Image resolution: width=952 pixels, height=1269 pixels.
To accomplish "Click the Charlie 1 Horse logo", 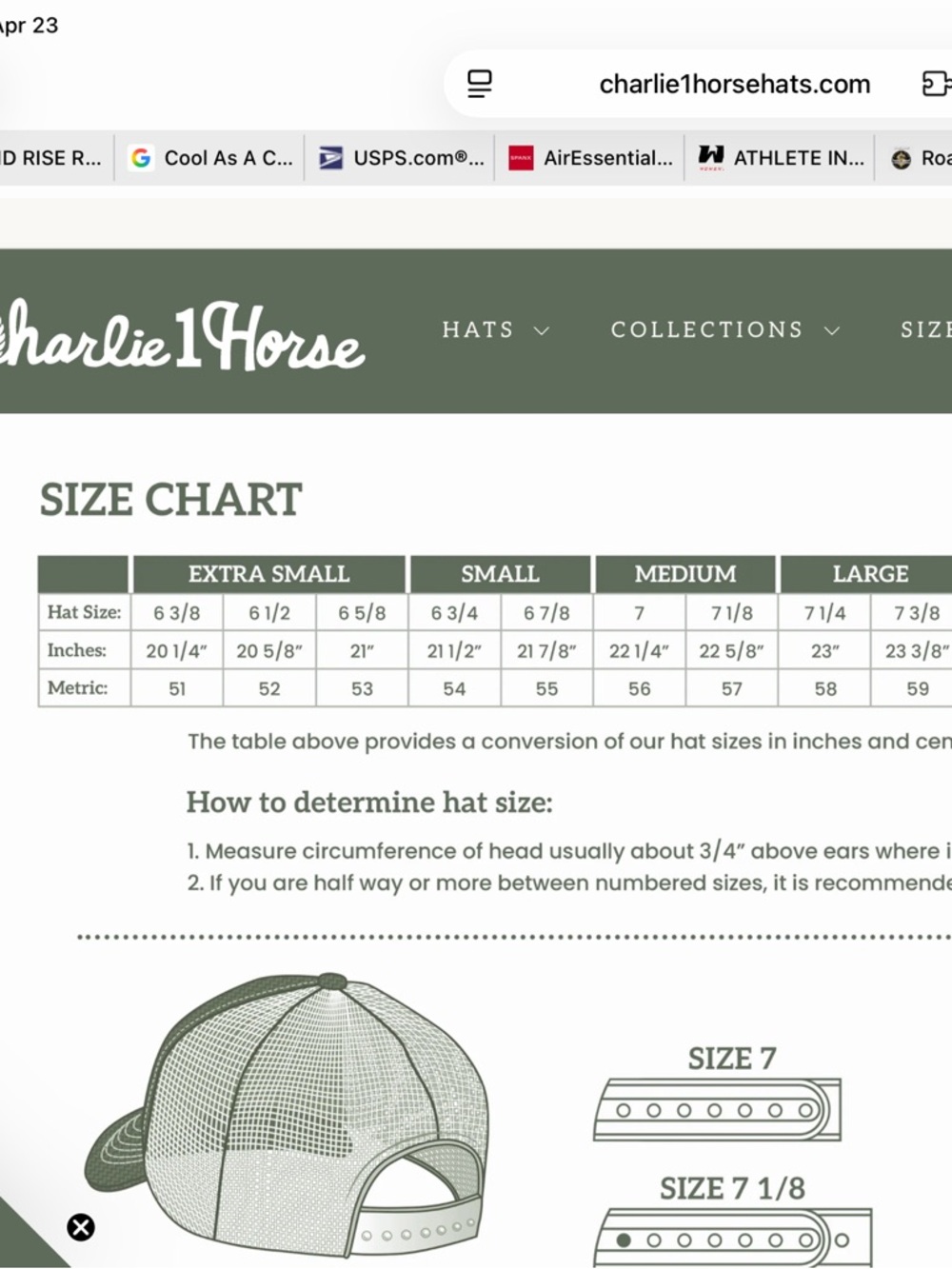I will [x=181, y=335].
